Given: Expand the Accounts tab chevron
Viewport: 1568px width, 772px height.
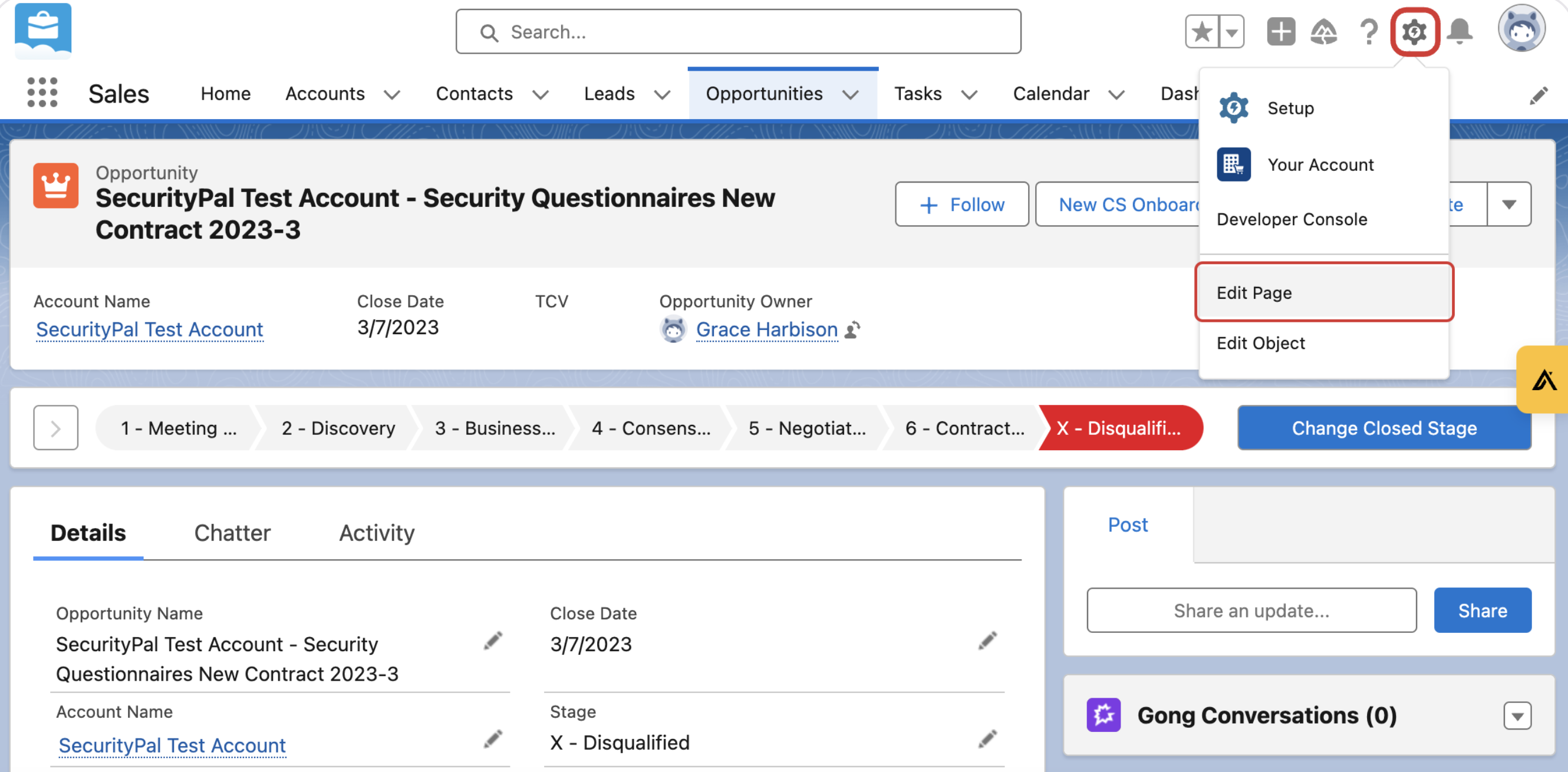Looking at the screenshot, I should 392,95.
